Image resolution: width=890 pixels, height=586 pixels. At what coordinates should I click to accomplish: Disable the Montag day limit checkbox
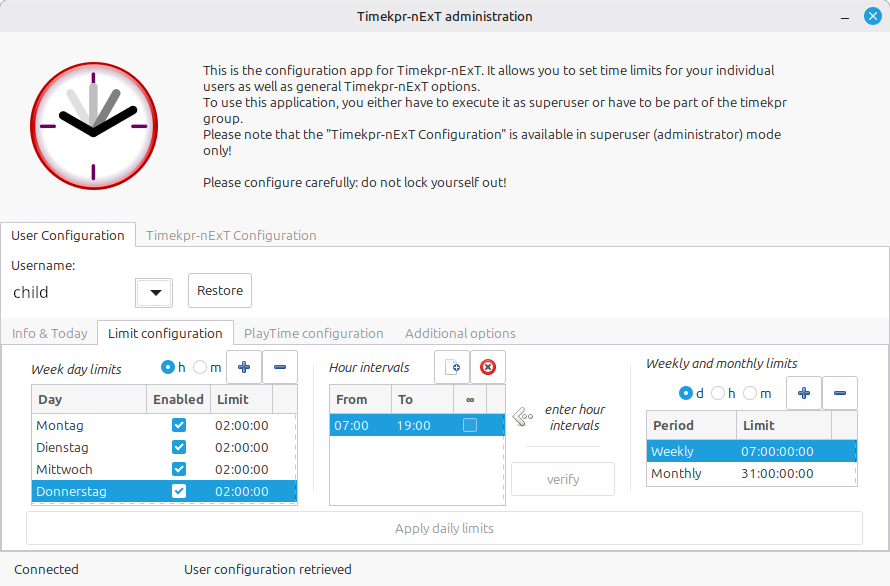pos(179,425)
